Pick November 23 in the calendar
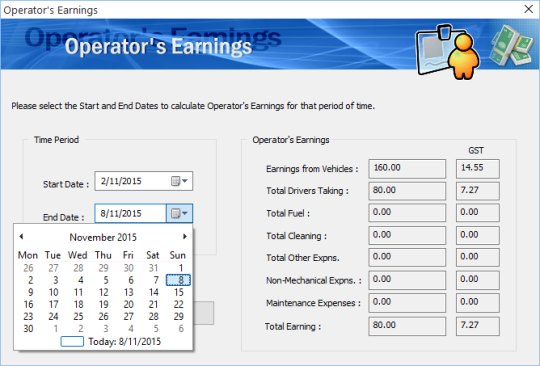The image size is (540, 366). (28, 316)
